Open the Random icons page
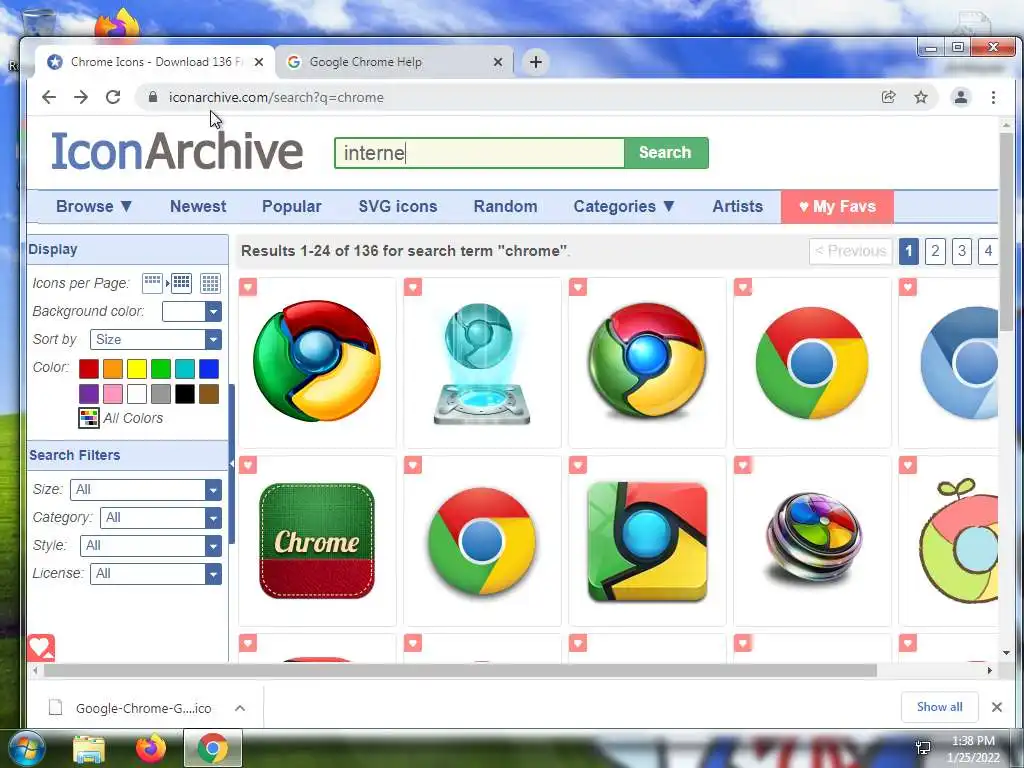 505,206
